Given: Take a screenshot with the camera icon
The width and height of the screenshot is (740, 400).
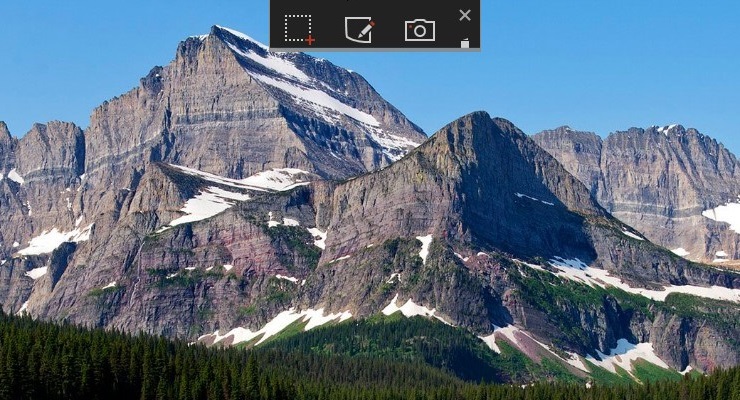Looking at the screenshot, I should click(420, 30).
